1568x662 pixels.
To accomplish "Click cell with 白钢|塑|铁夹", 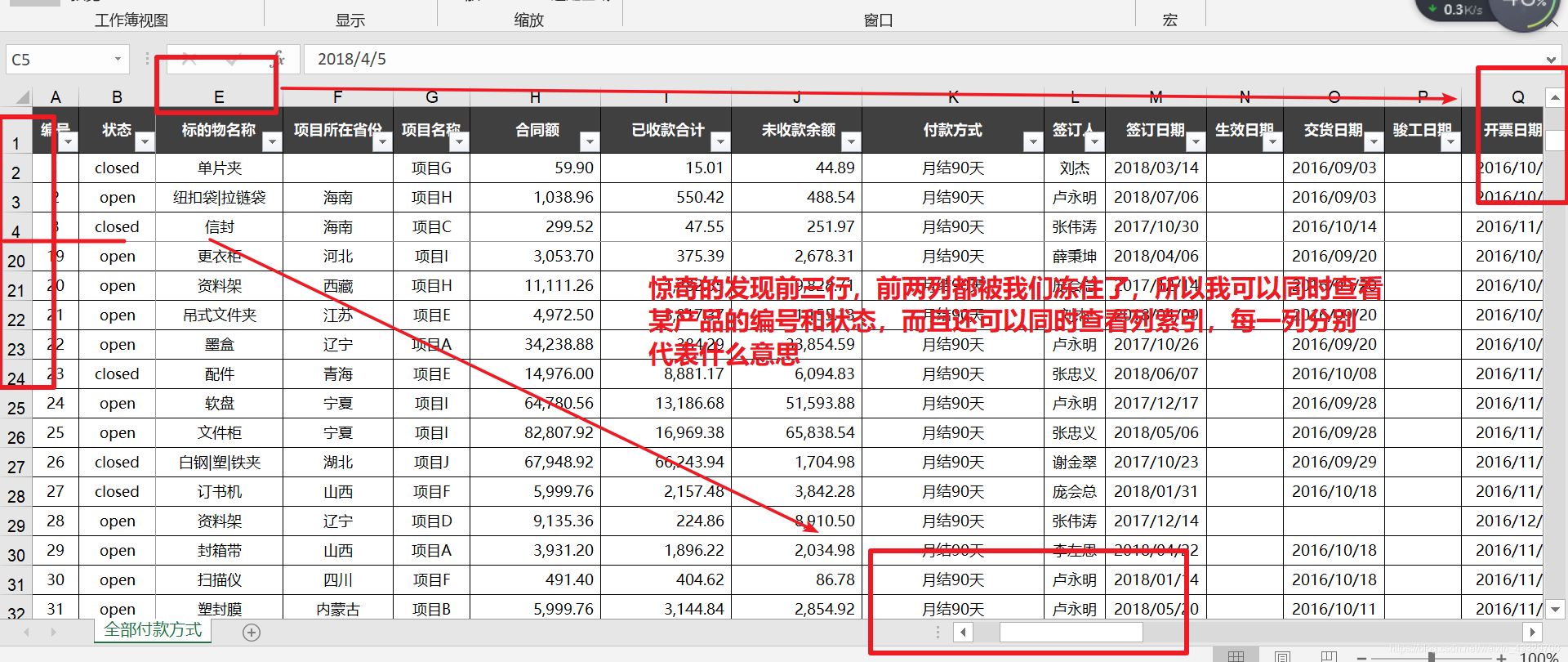I will [x=219, y=462].
